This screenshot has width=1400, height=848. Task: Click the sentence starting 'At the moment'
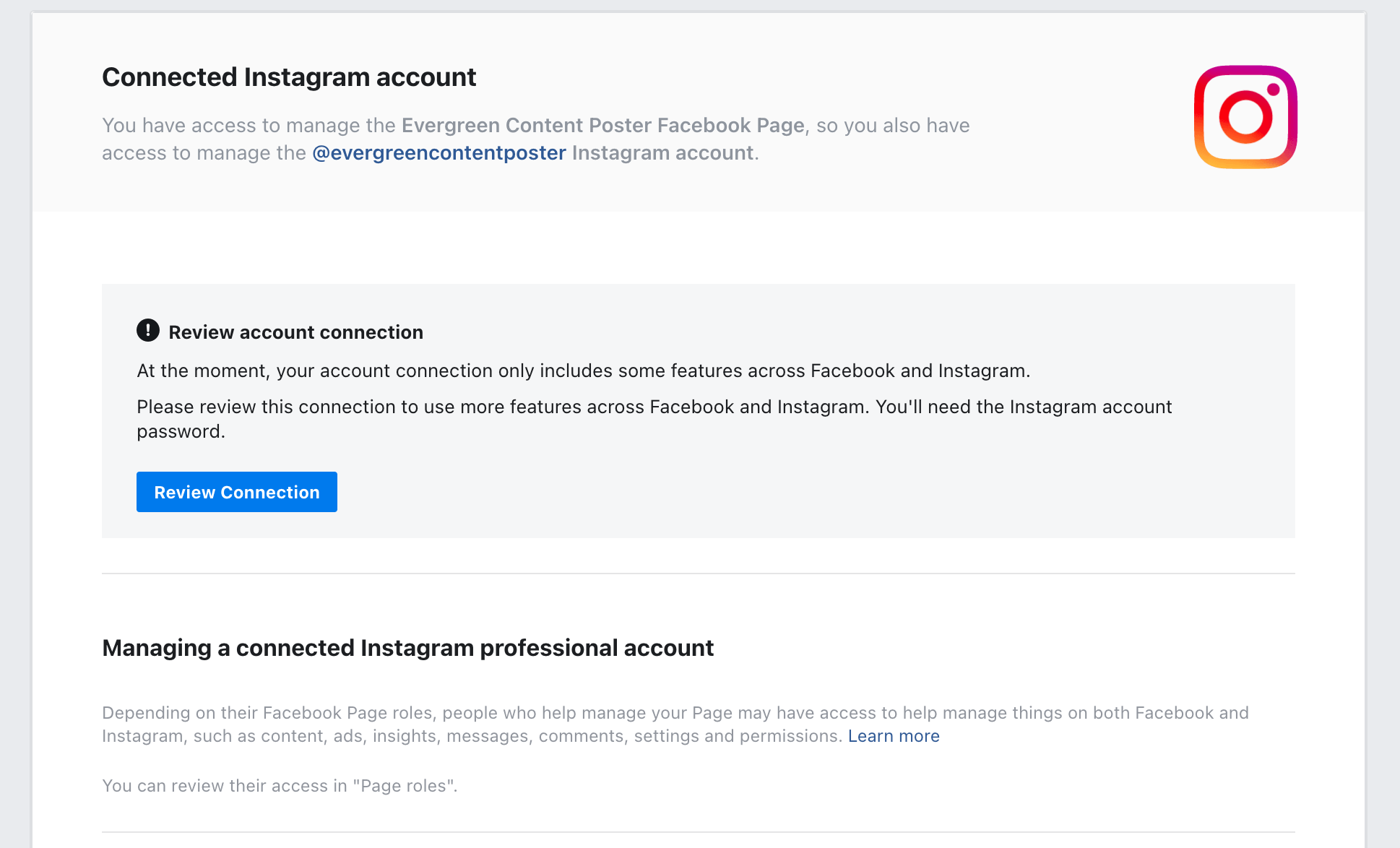point(583,371)
